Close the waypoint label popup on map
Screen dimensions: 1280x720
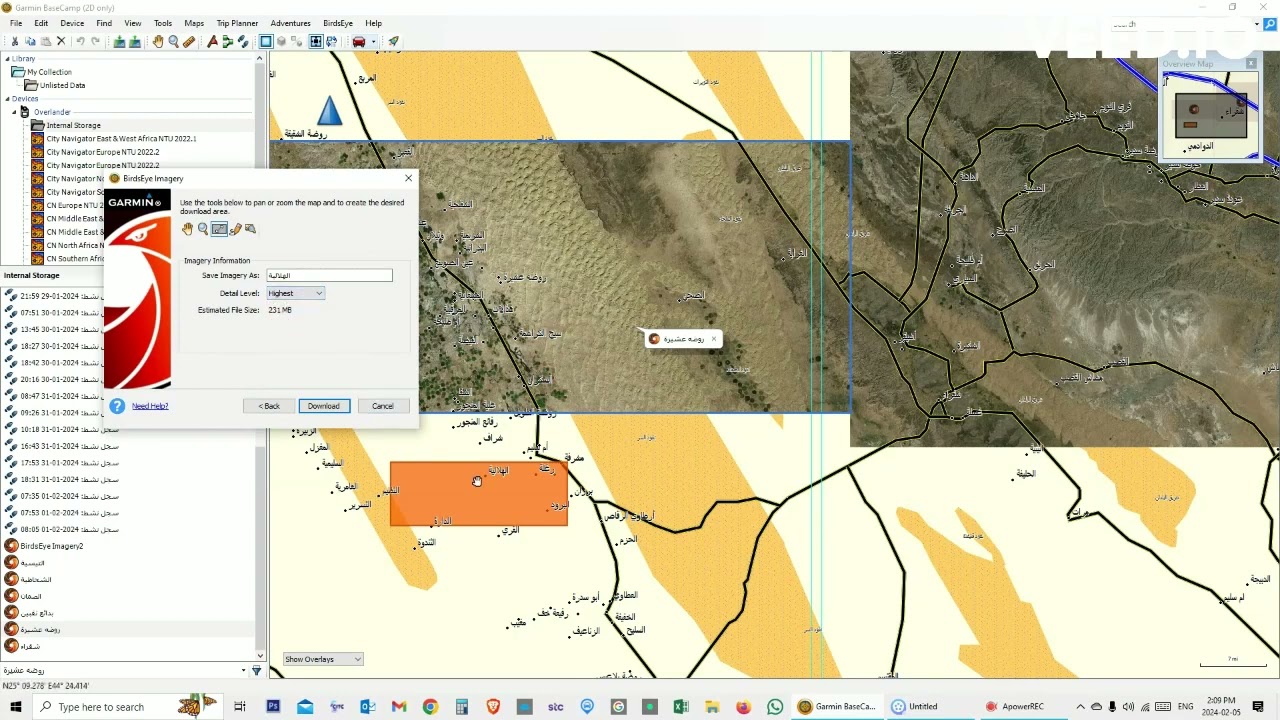(x=714, y=339)
